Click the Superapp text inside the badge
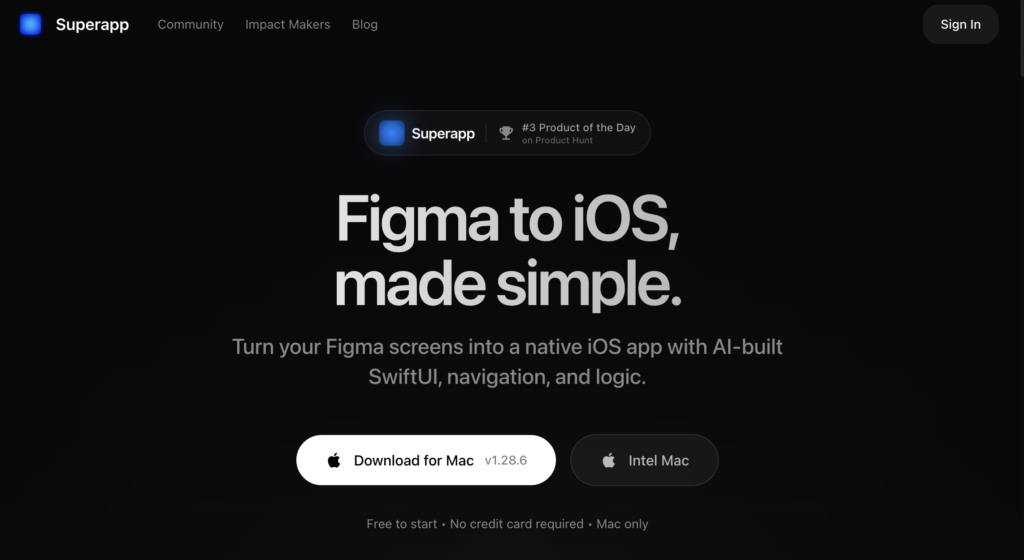This screenshot has height=560, width=1024. point(443,133)
